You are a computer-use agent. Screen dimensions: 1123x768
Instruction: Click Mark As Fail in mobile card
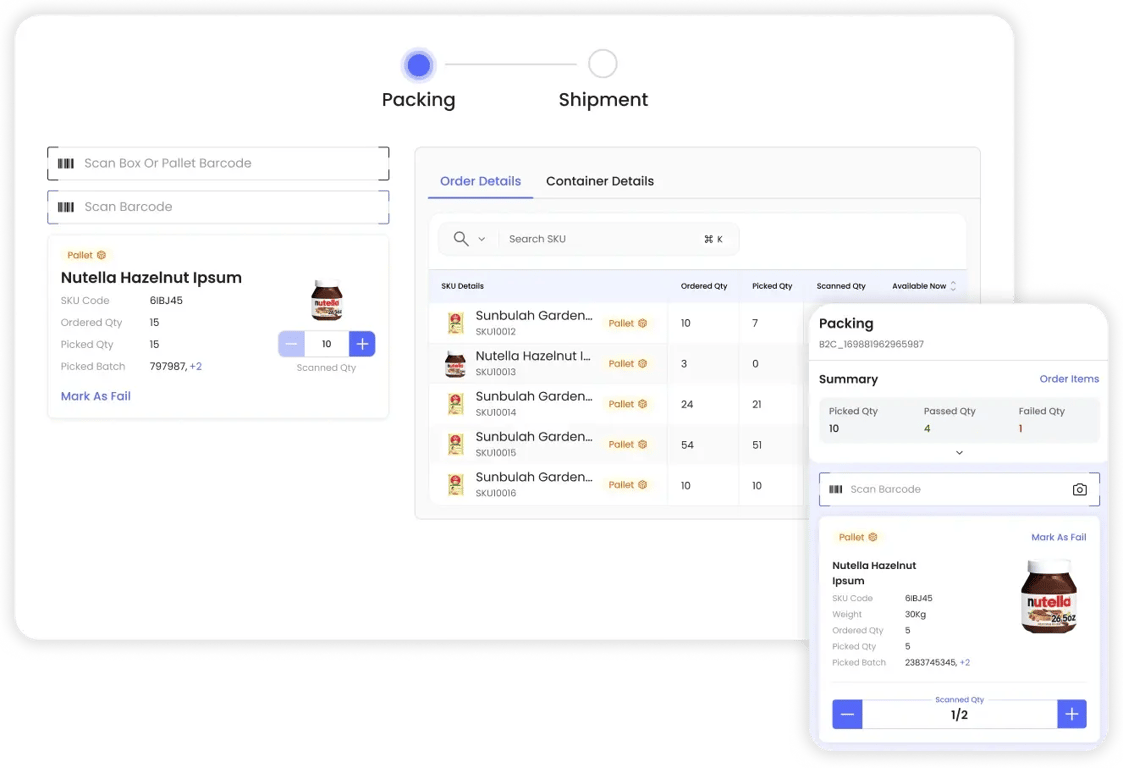(1059, 537)
